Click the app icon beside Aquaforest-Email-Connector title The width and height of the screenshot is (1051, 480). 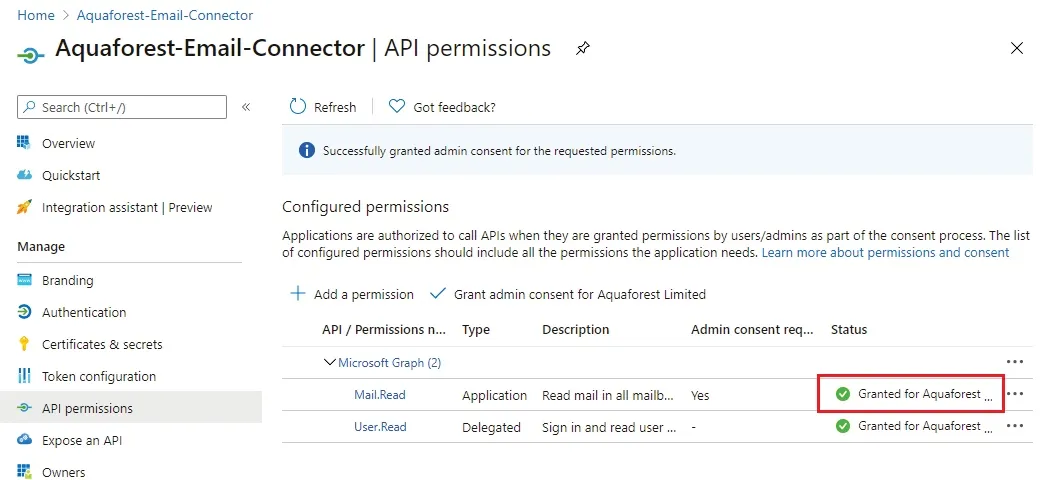coord(30,55)
